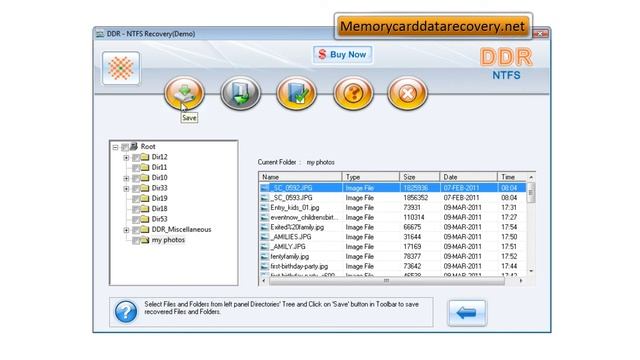This screenshot has width=640, height=360.
Task: Click the Dir53 folder icon
Action: pos(144,219)
